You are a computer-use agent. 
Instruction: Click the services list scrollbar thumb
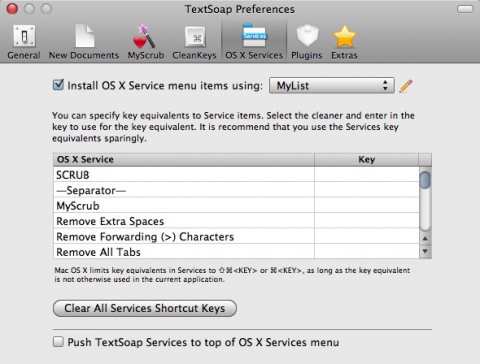click(425, 180)
